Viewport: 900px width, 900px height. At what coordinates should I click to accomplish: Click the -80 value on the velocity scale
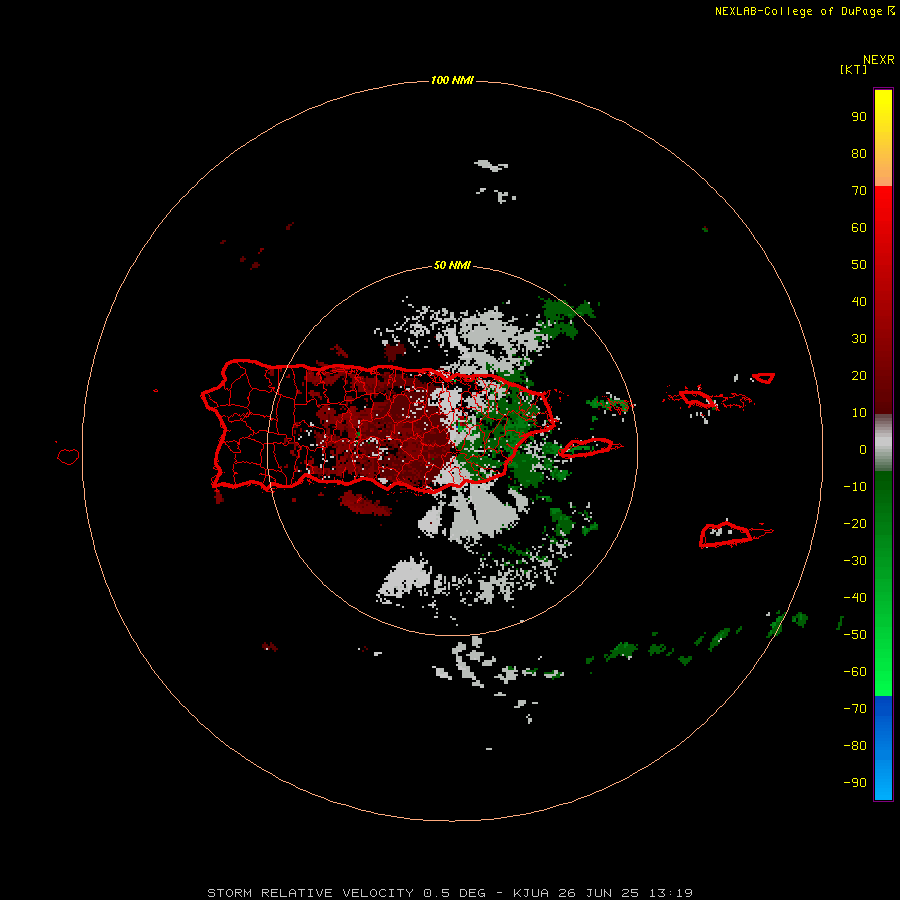855,746
